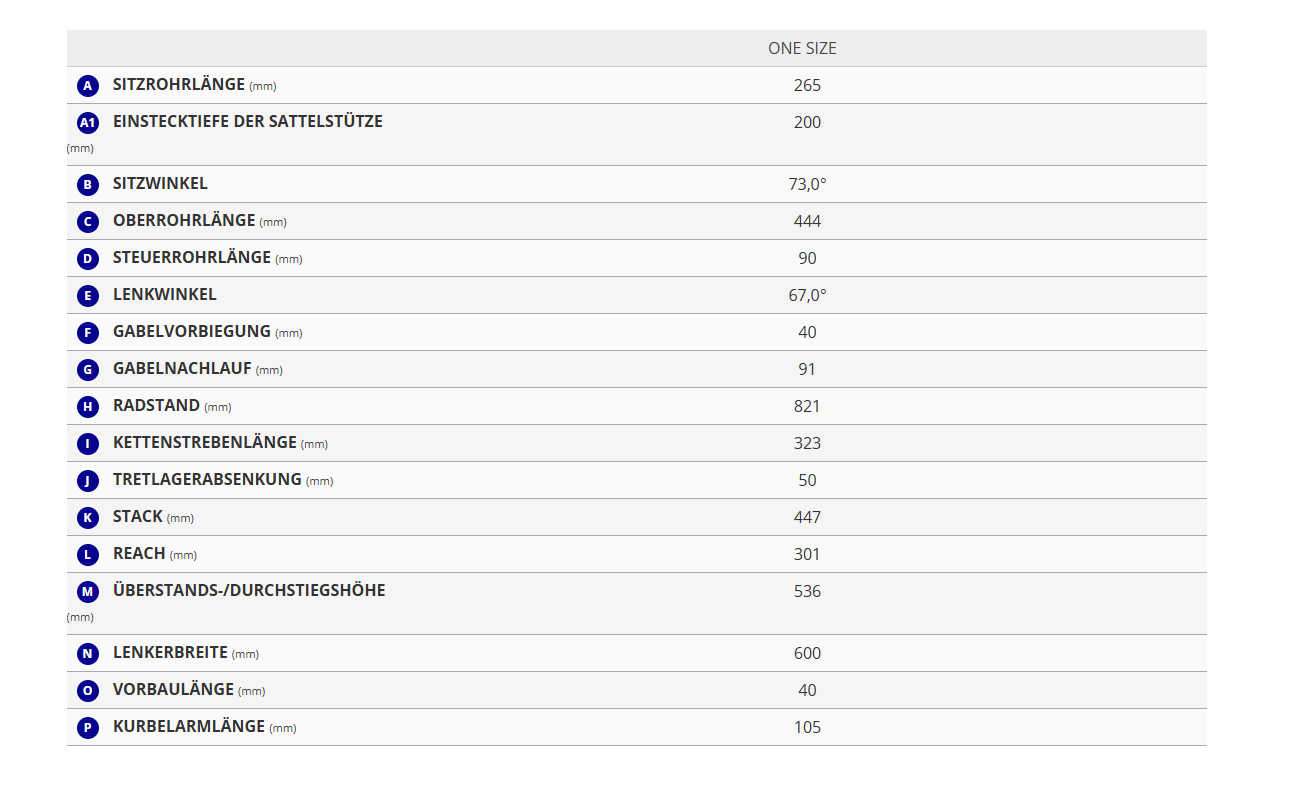Select the M badge for Überstandshöhe
Viewport: 1311px width, 795px height.
[x=88, y=592]
